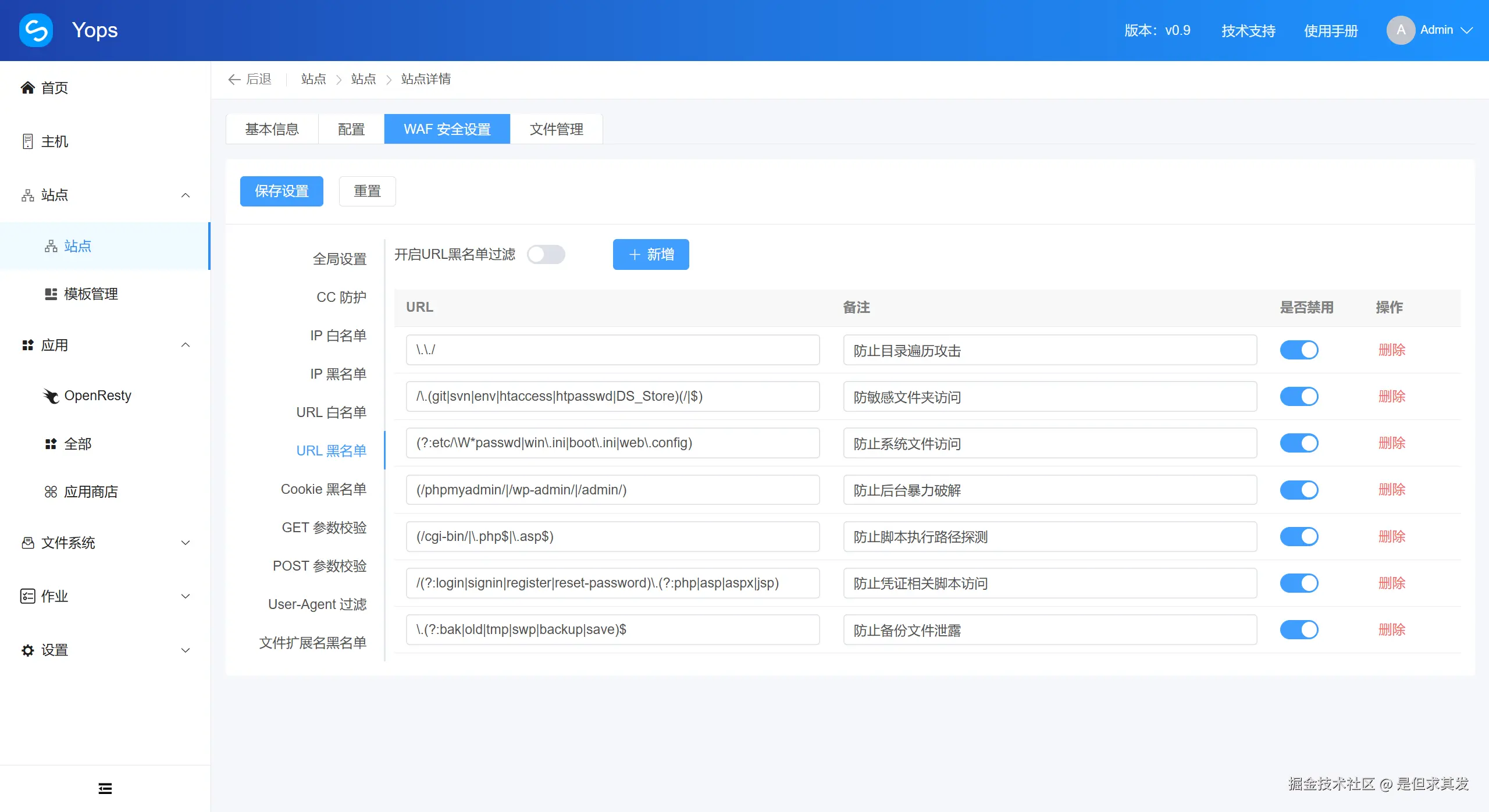Click the OpenResty bird icon
1489x812 pixels.
tap(51, 396)
